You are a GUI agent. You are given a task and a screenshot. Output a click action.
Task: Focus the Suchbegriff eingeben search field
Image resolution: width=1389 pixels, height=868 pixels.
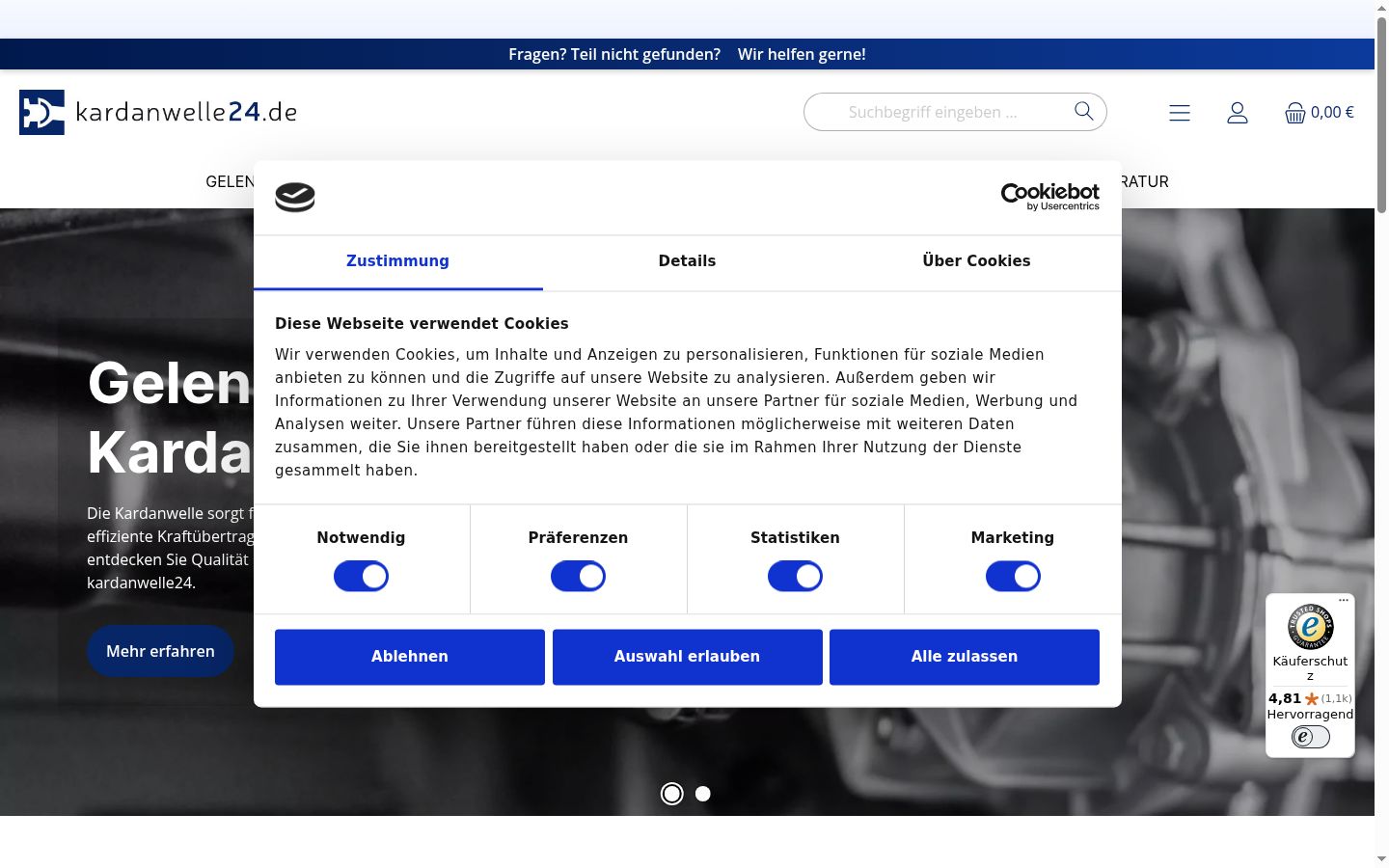click(955, 112)
